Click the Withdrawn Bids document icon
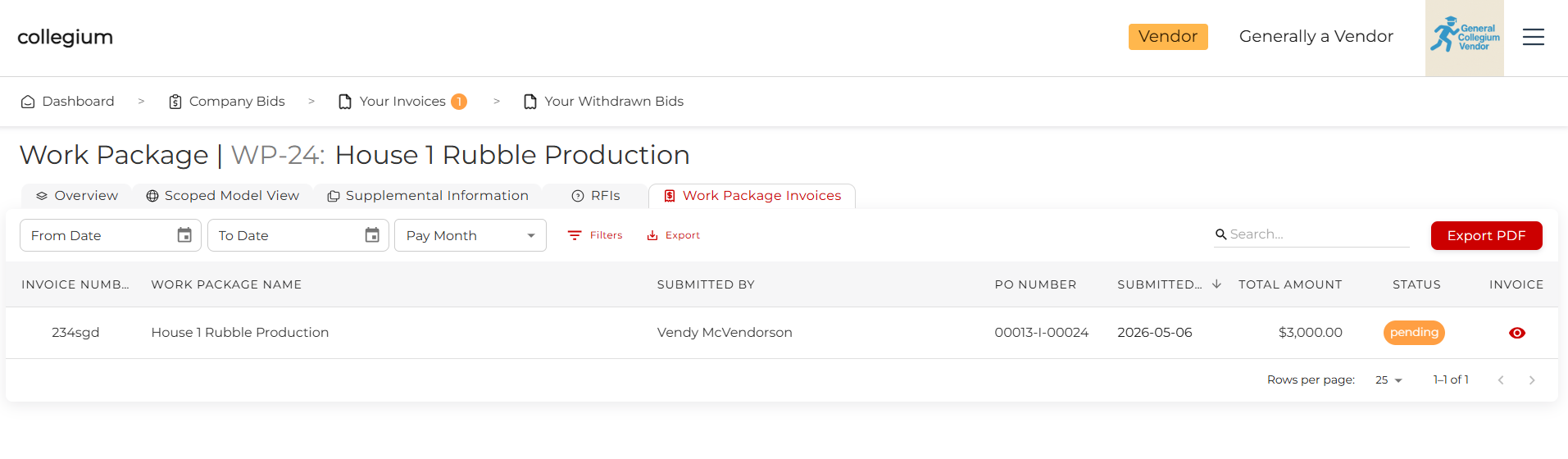Viewport: 1568px width, 459px height. coord(530,102)
